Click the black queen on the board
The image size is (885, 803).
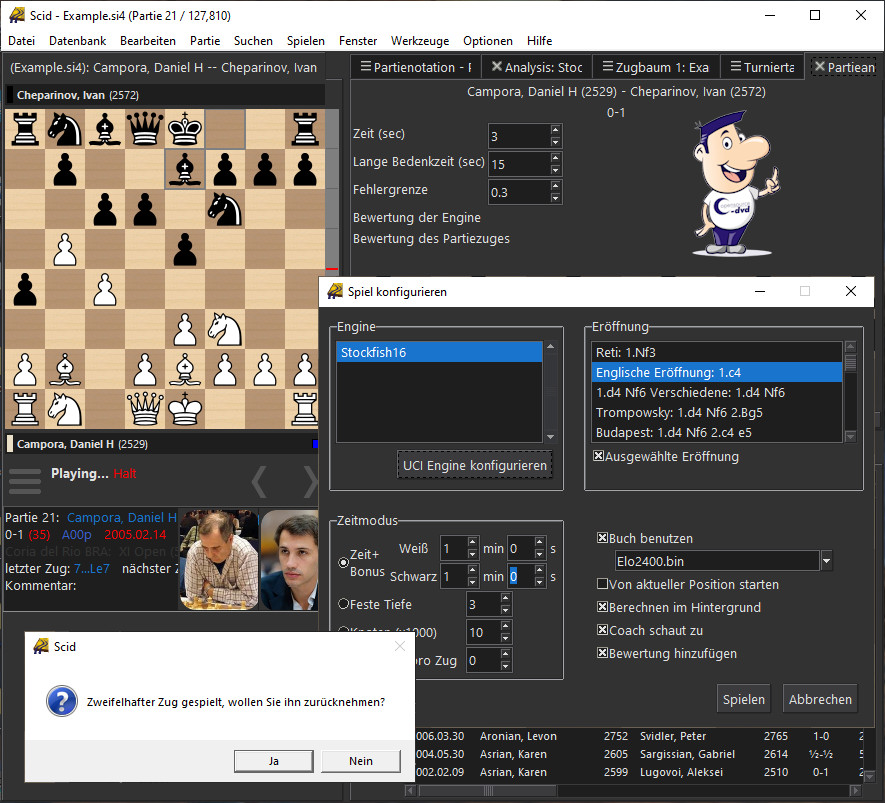(x=145, y=129)
